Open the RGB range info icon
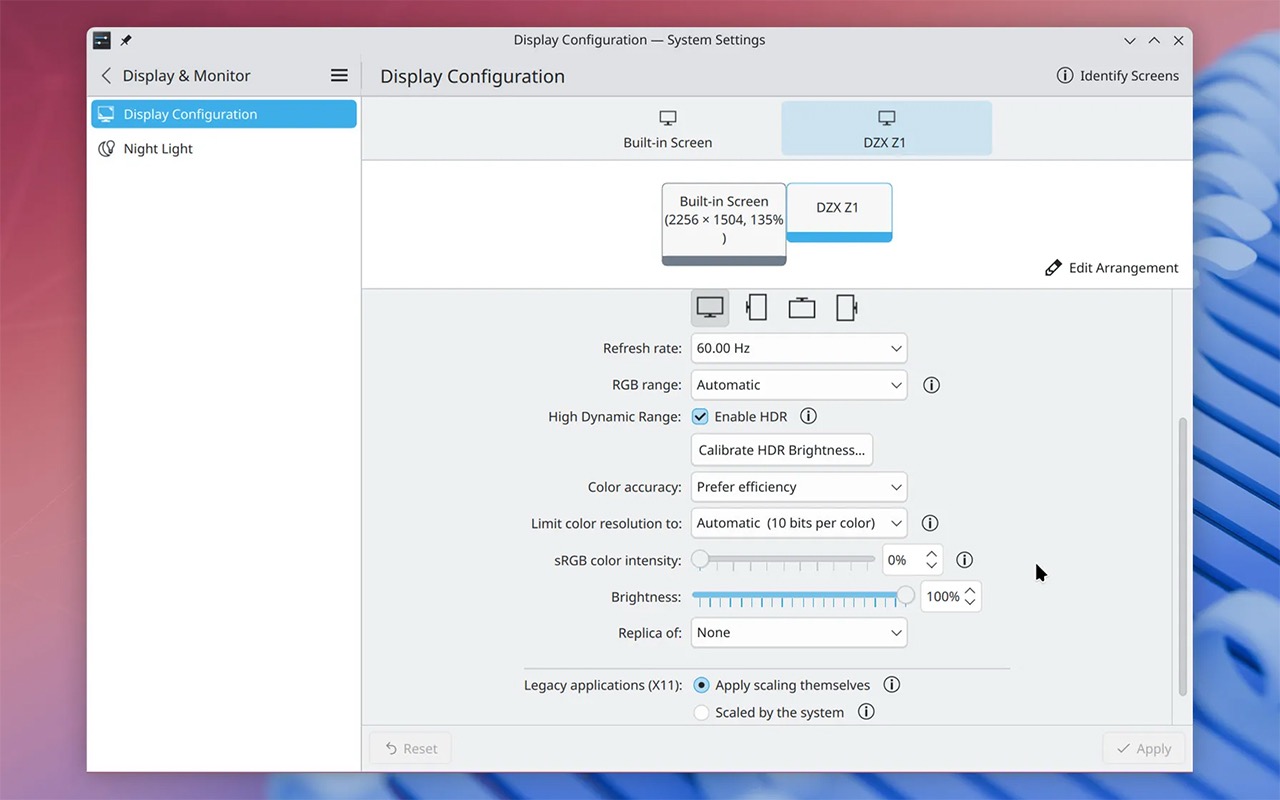This screenshot has width=1280, height=800. 931,385
